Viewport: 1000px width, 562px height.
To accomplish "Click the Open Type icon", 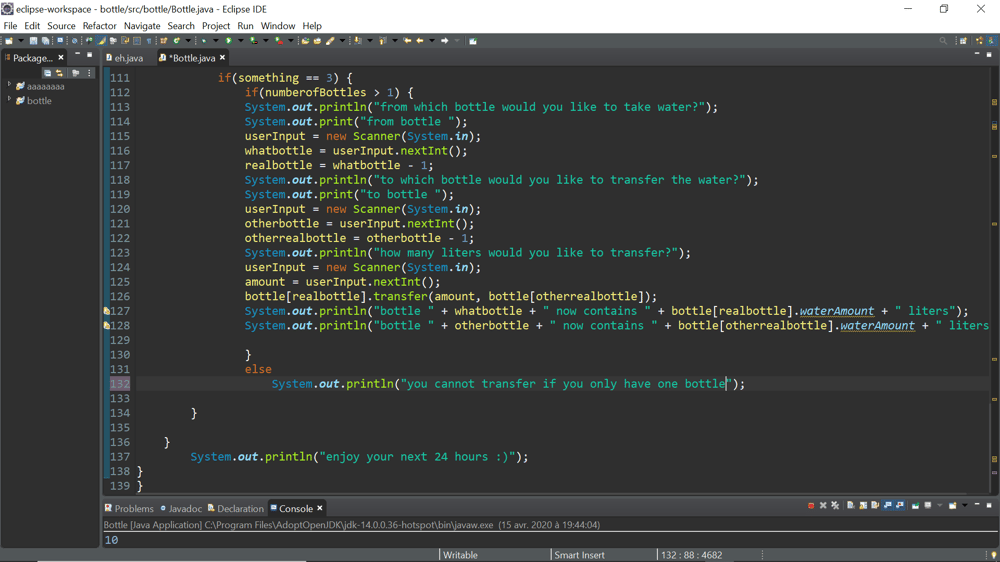I will (305, 41).
